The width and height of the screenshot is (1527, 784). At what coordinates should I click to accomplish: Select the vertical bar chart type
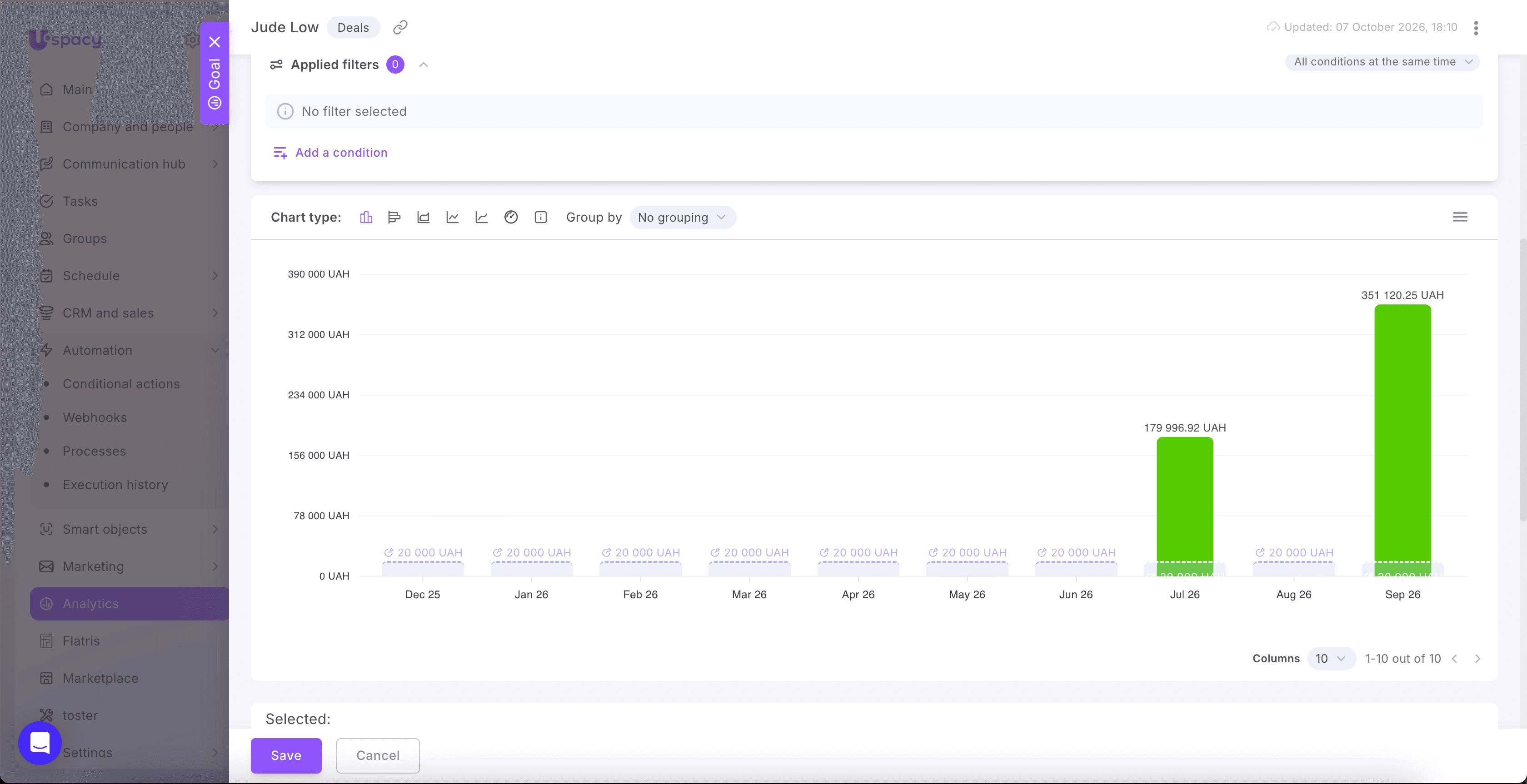pyautogui.click(x=366, y=218)
